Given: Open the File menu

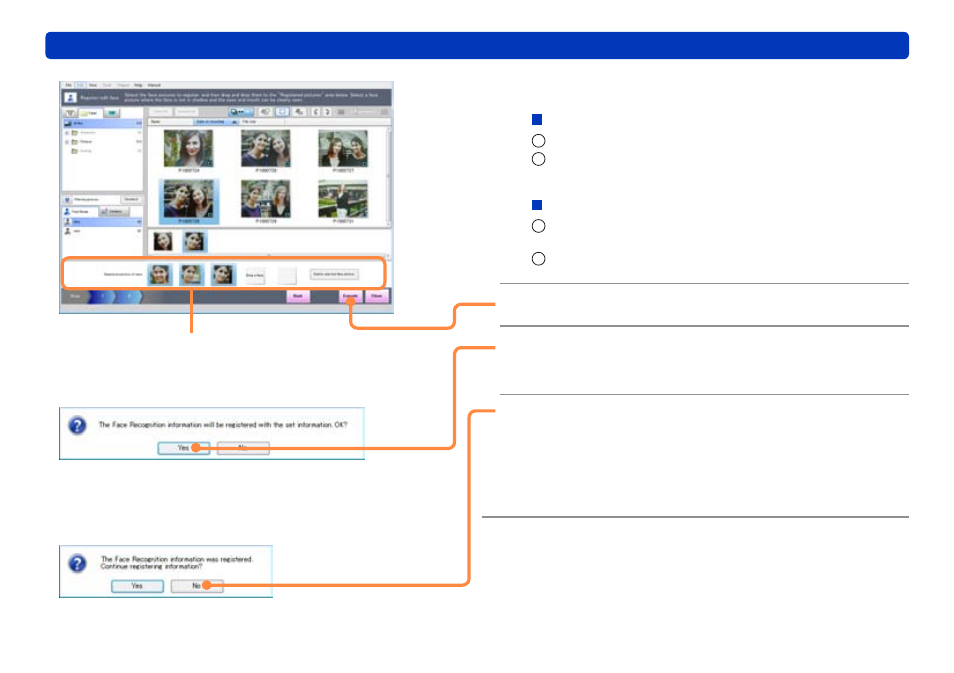Looking at the screenshot, I should 68,85.
